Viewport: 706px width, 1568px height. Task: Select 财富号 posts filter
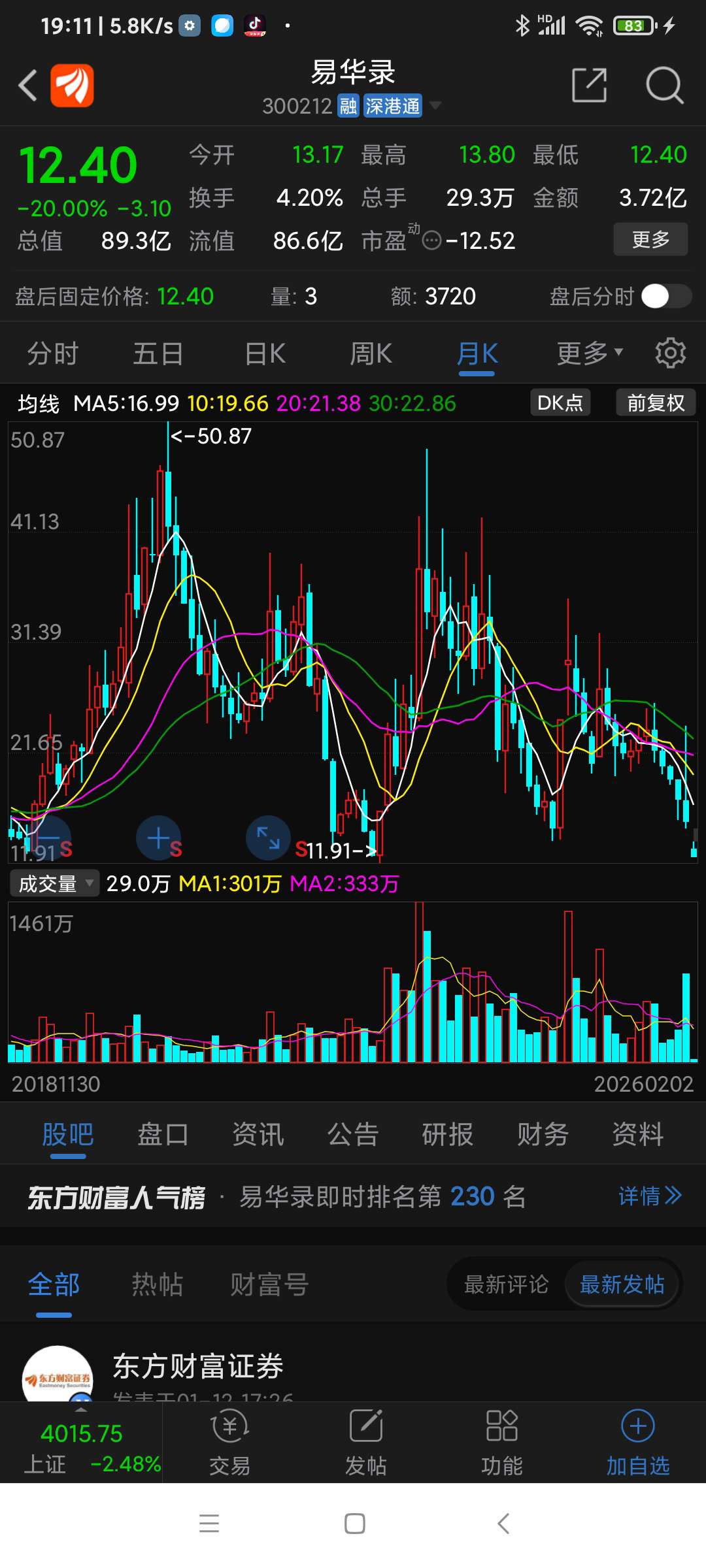269,1284
